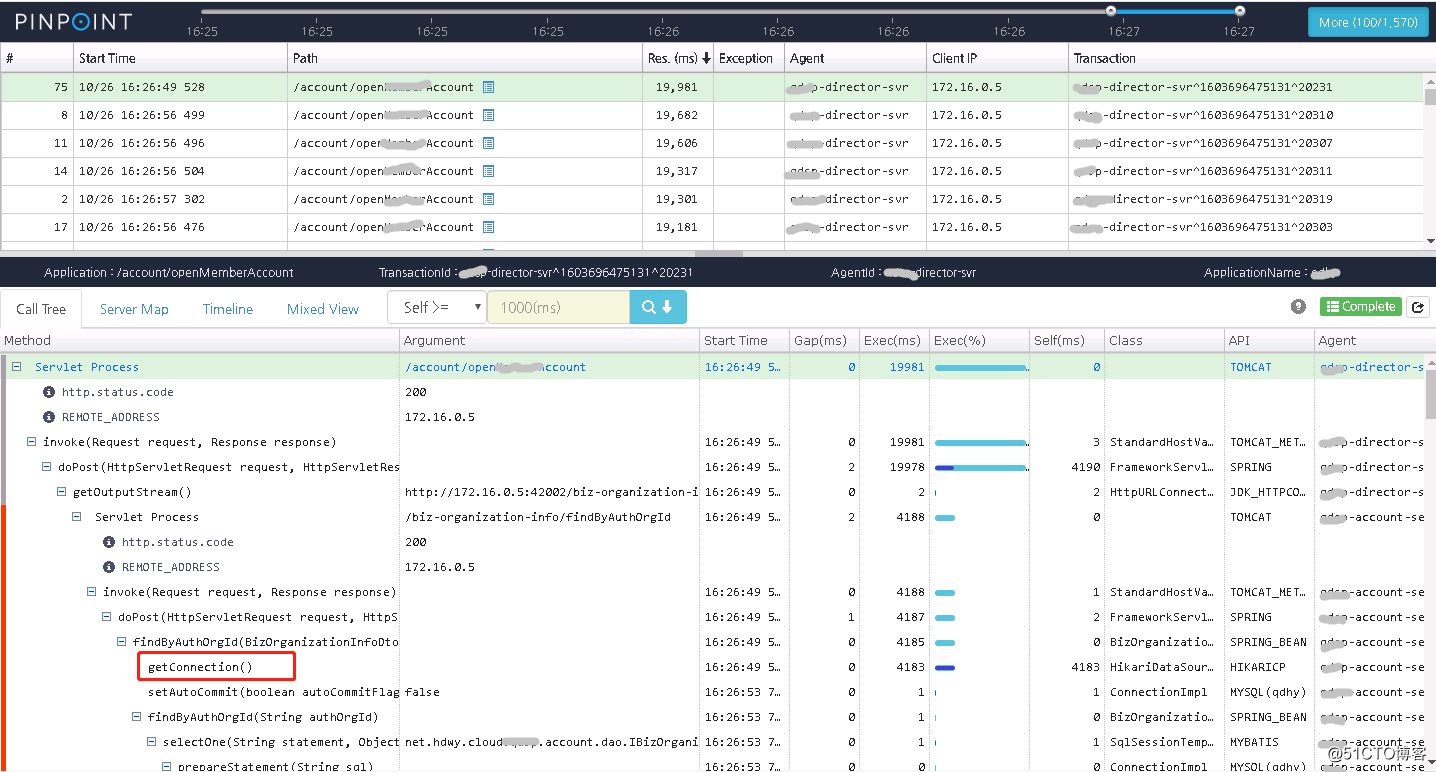Click info icon for first http.status.code
This screenshot has height=772, width=1436.
(x=49, y=392)
